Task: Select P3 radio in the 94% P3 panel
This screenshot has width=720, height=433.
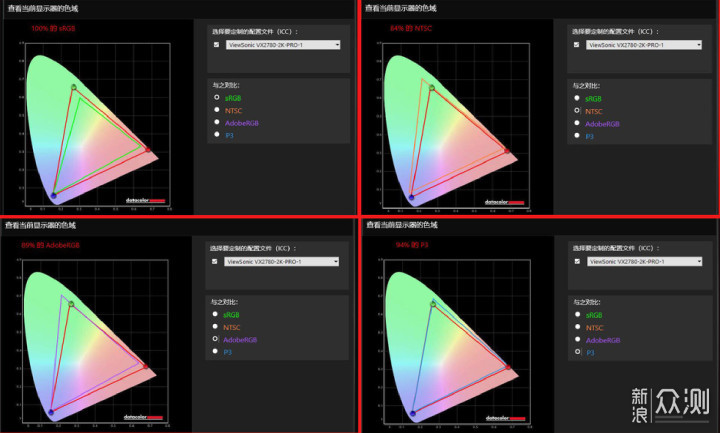Action: point(578,352)
